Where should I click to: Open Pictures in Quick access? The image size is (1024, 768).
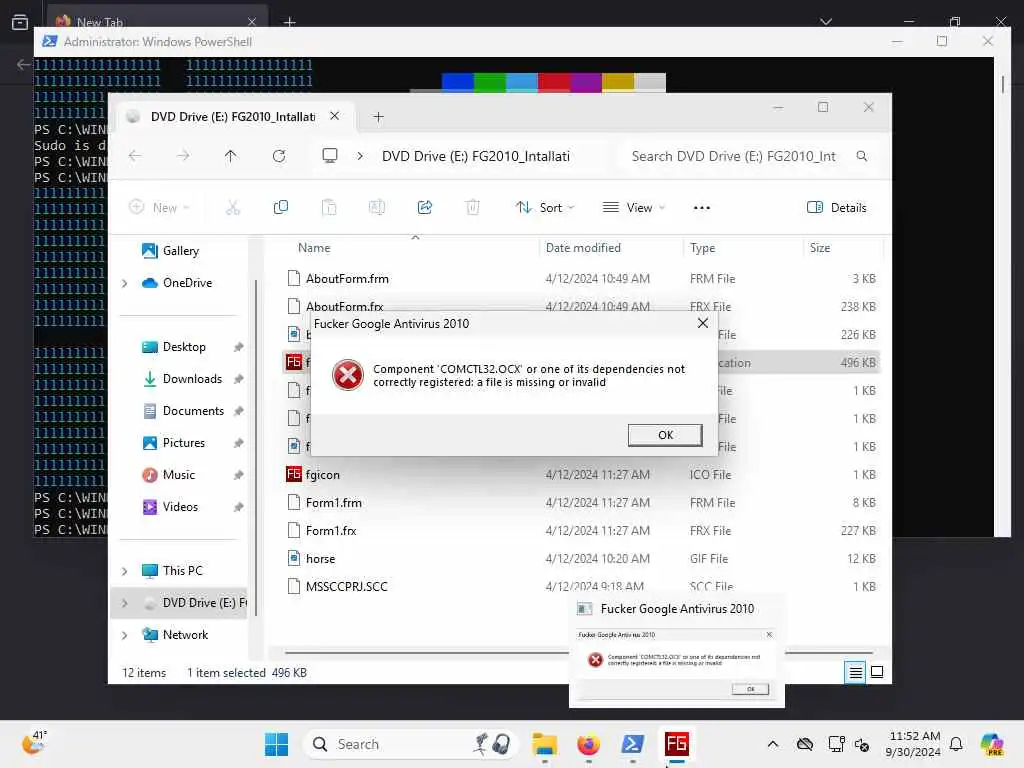[x=184, y=443]
